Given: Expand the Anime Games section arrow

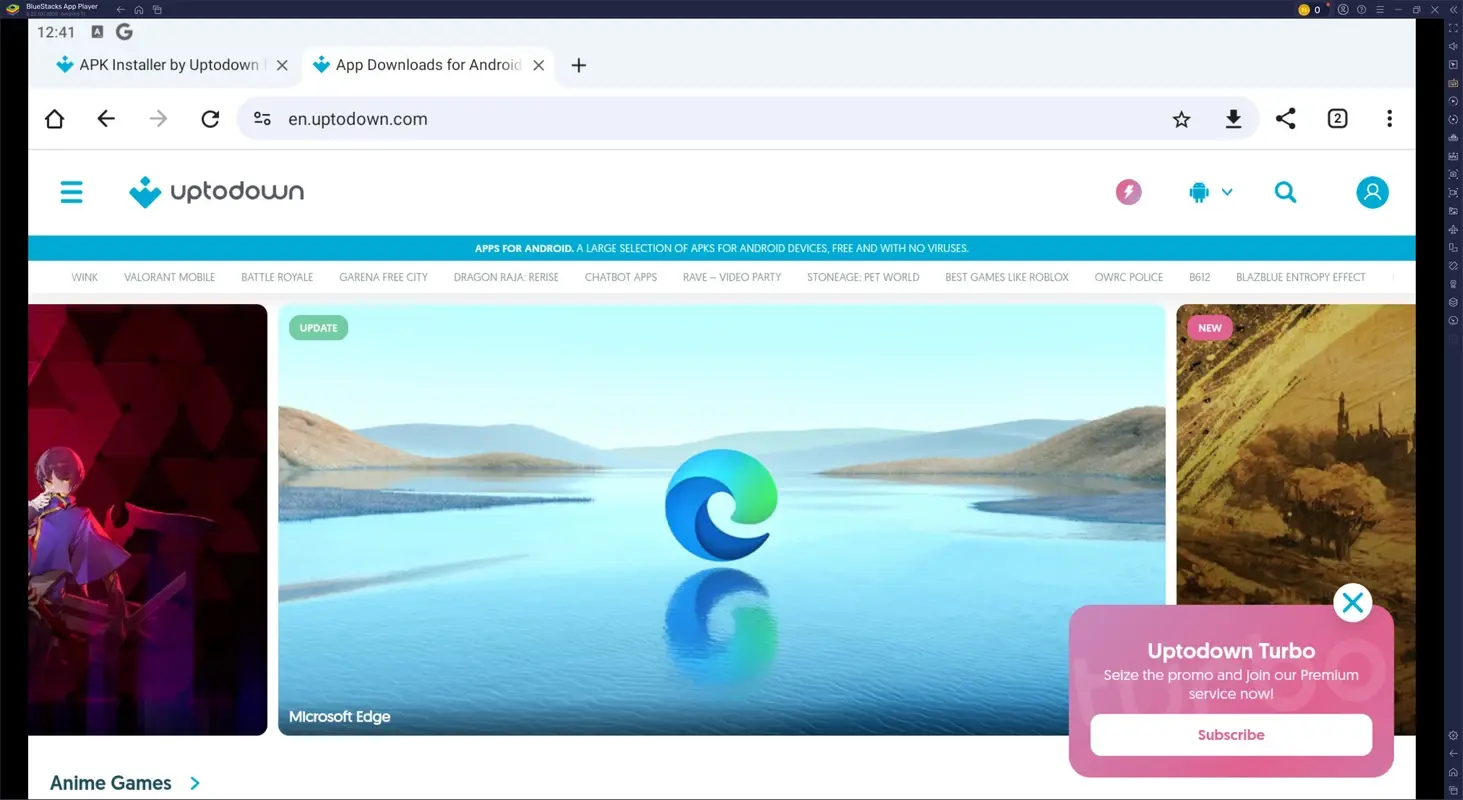Looking at the screenshot, I should 196,783.
